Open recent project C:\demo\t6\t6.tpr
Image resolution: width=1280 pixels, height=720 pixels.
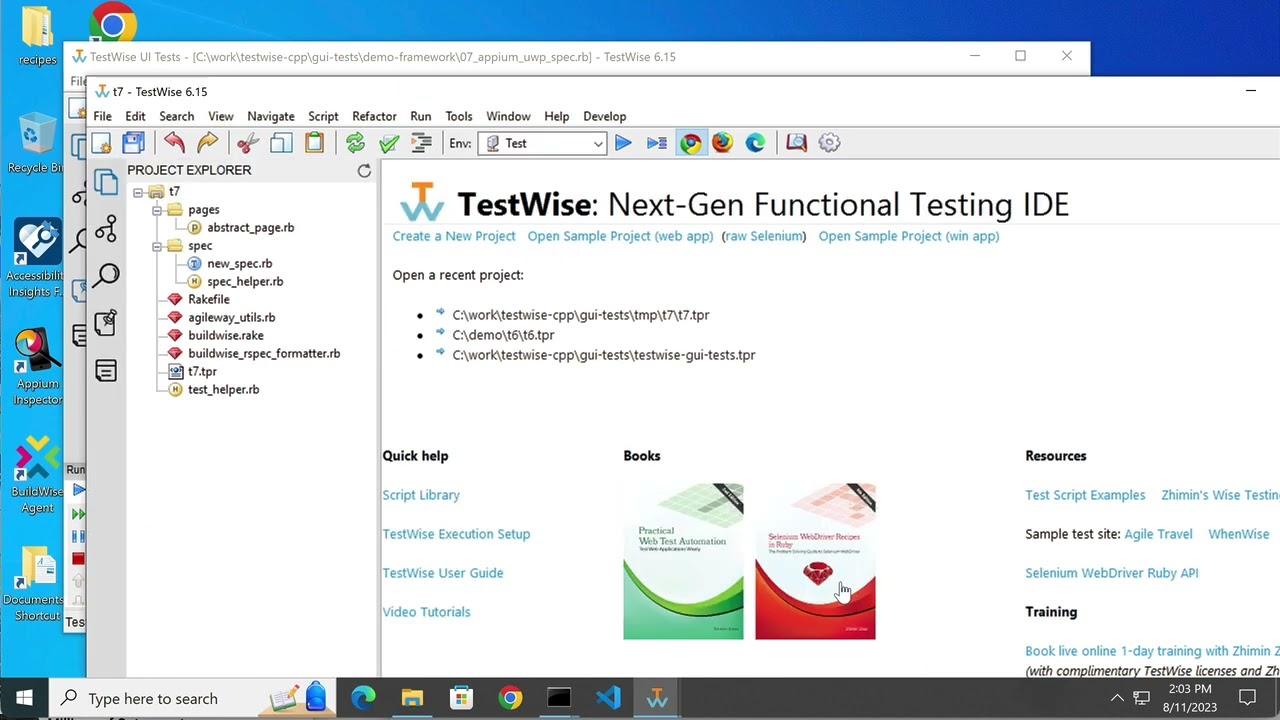coord(503,335)
